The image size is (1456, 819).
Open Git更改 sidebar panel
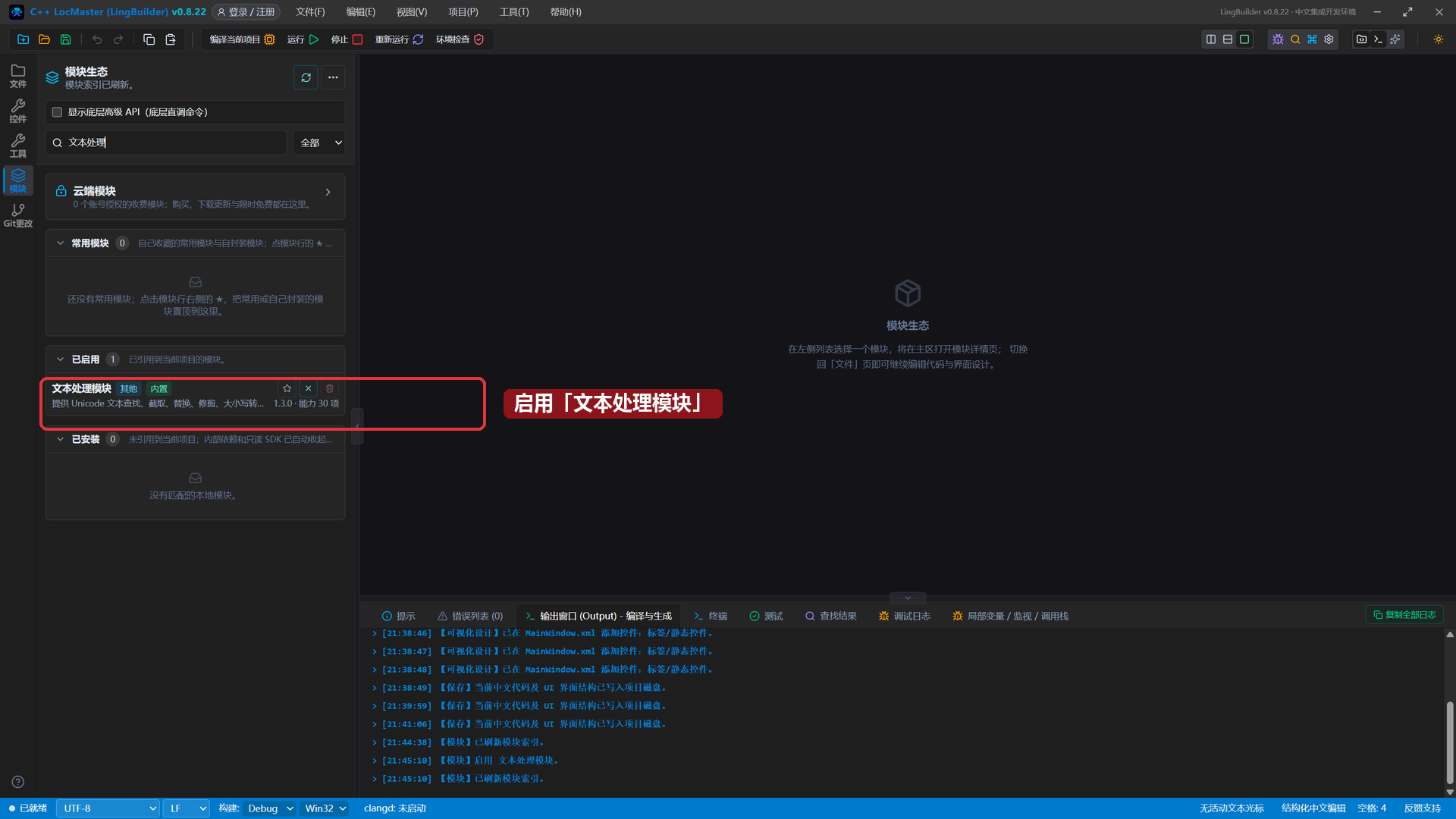[18, 216]
